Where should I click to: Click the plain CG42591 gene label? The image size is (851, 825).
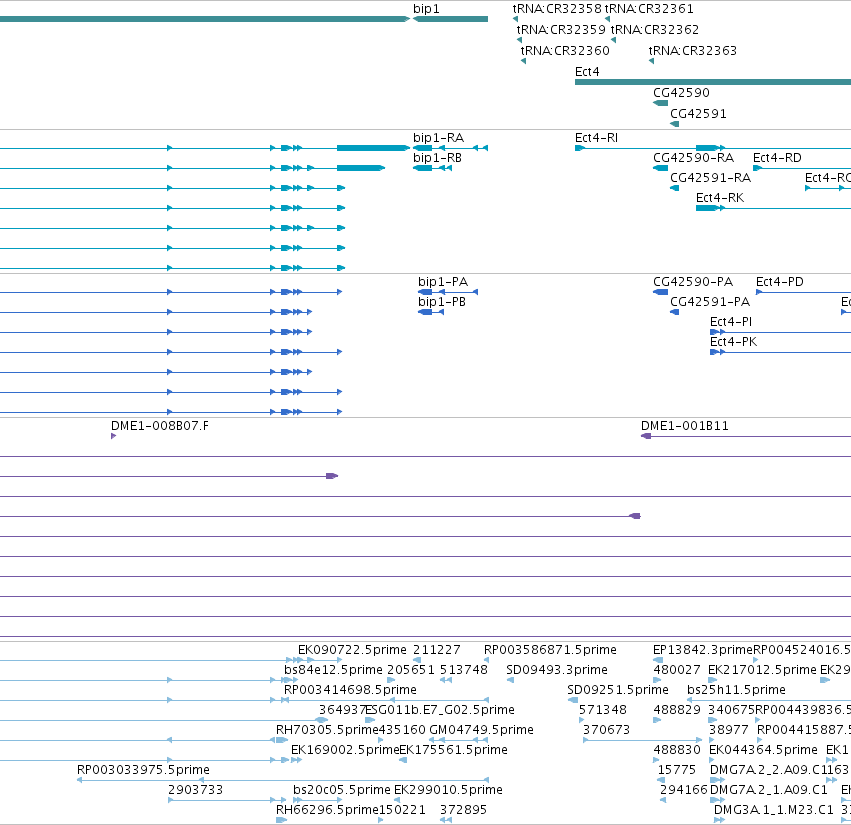(698, 114)
